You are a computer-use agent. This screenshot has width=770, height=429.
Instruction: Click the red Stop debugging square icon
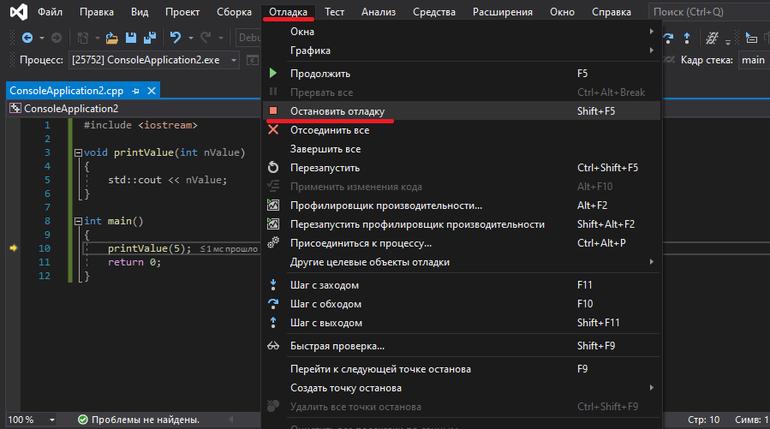[x=273, y=111]
